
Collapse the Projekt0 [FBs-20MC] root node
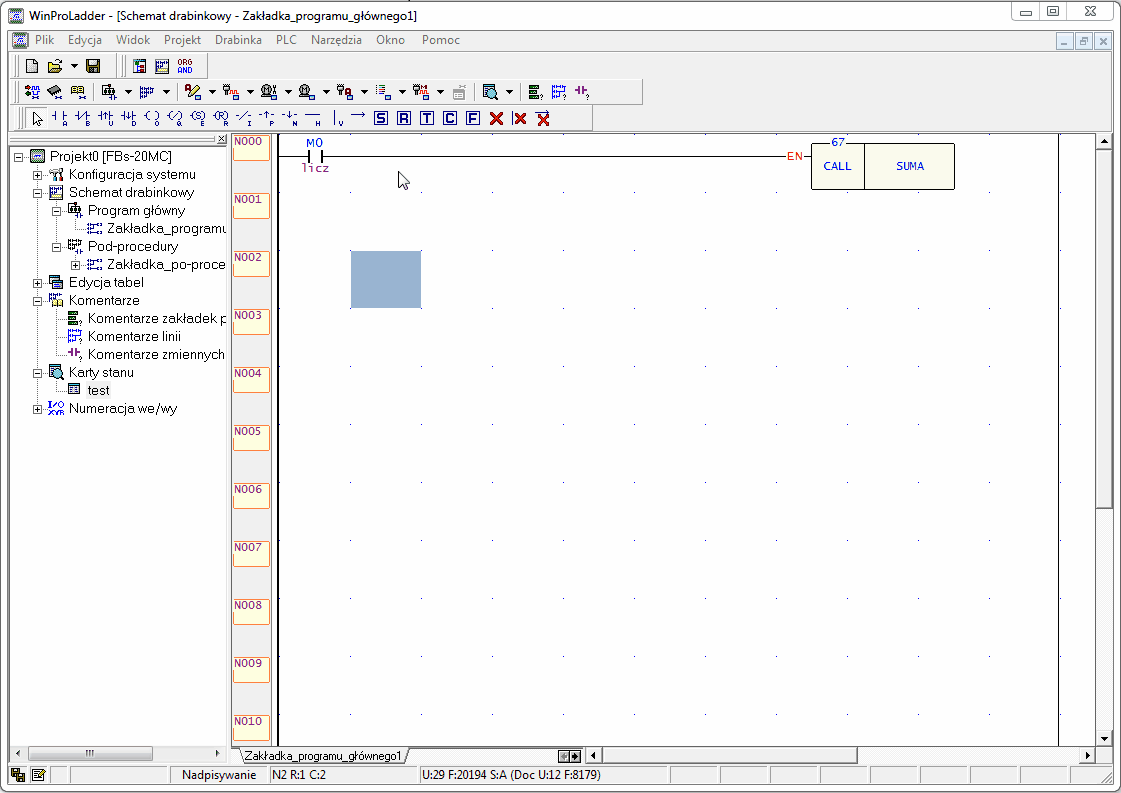point(19,157)
